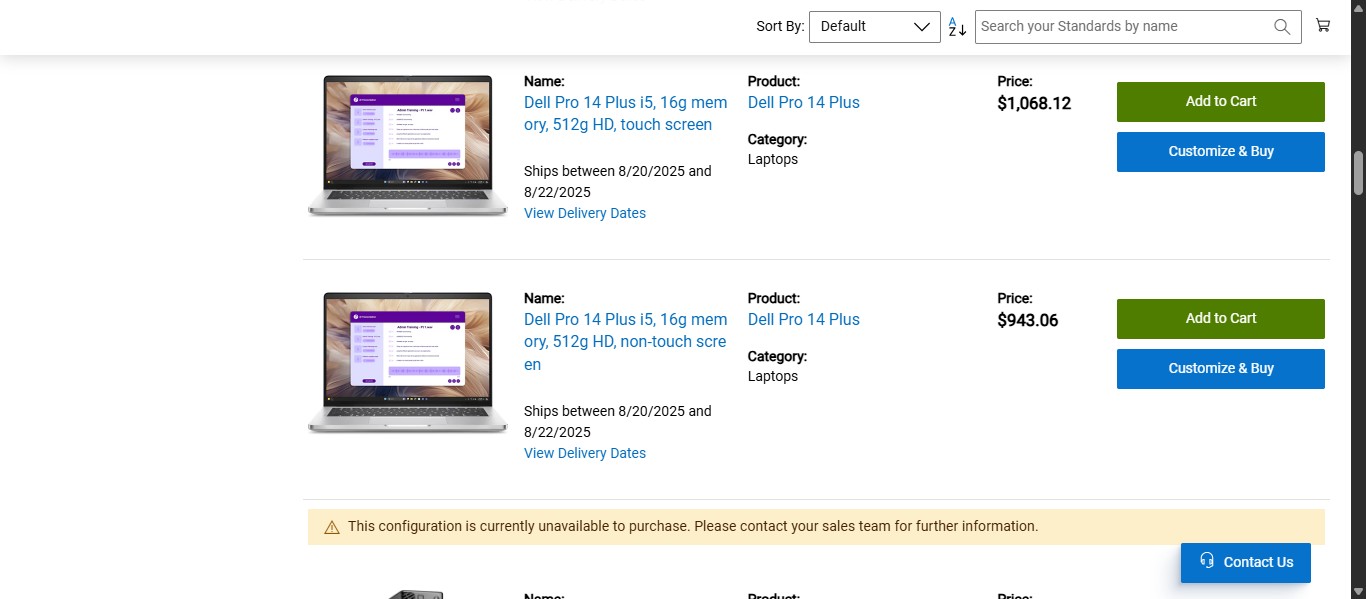Viewport: 1366px width, 599px height.
Task: Open the Dell Pro 14 Plus non-touch product link
Action: click(x=803, y=319)
